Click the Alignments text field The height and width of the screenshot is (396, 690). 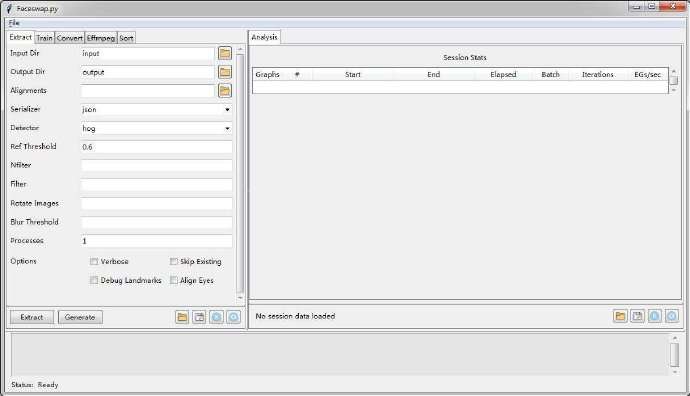(x=147, y=91)
